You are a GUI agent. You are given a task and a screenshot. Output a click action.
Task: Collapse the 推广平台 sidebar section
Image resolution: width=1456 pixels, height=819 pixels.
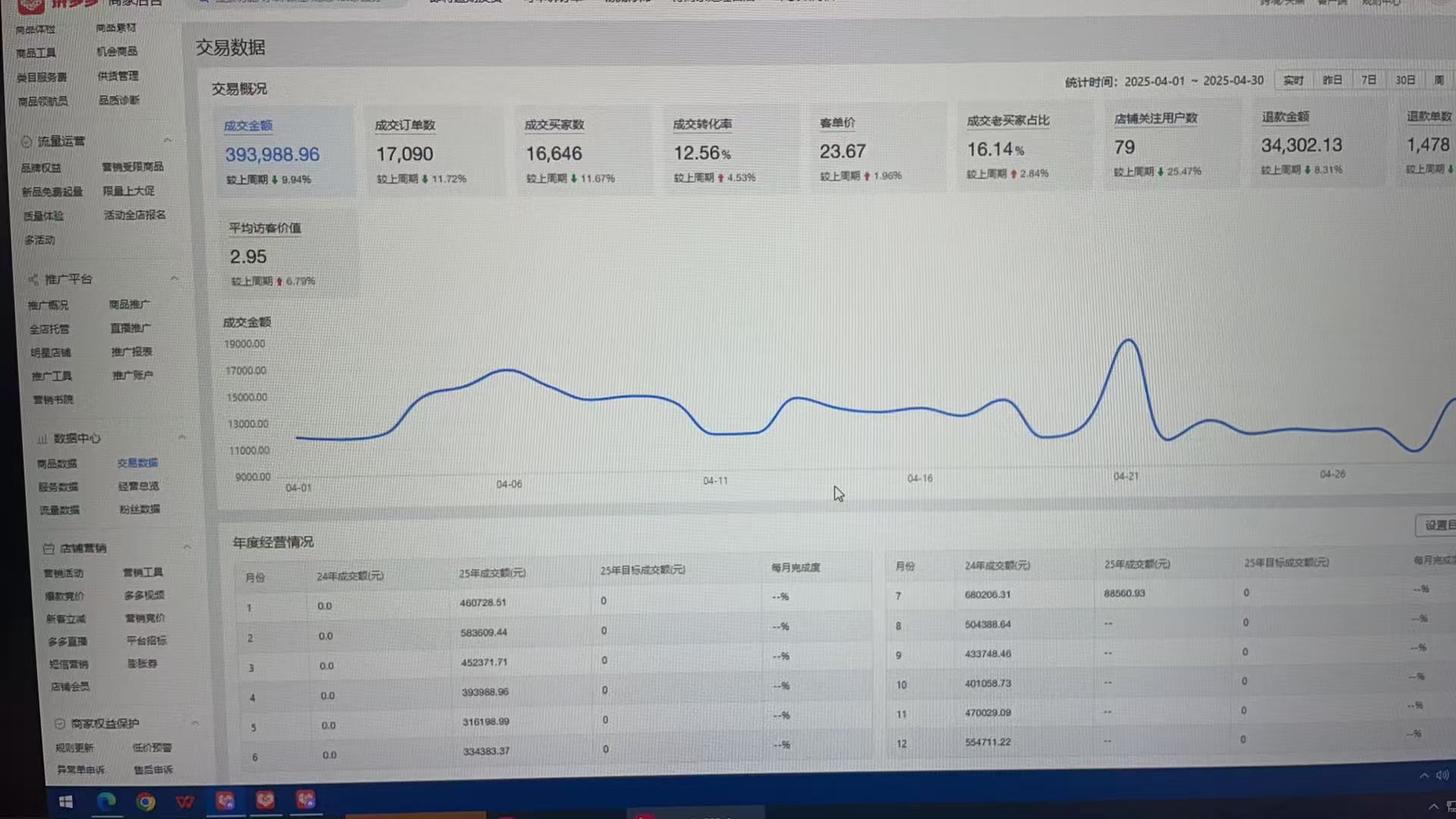(174, 278)
